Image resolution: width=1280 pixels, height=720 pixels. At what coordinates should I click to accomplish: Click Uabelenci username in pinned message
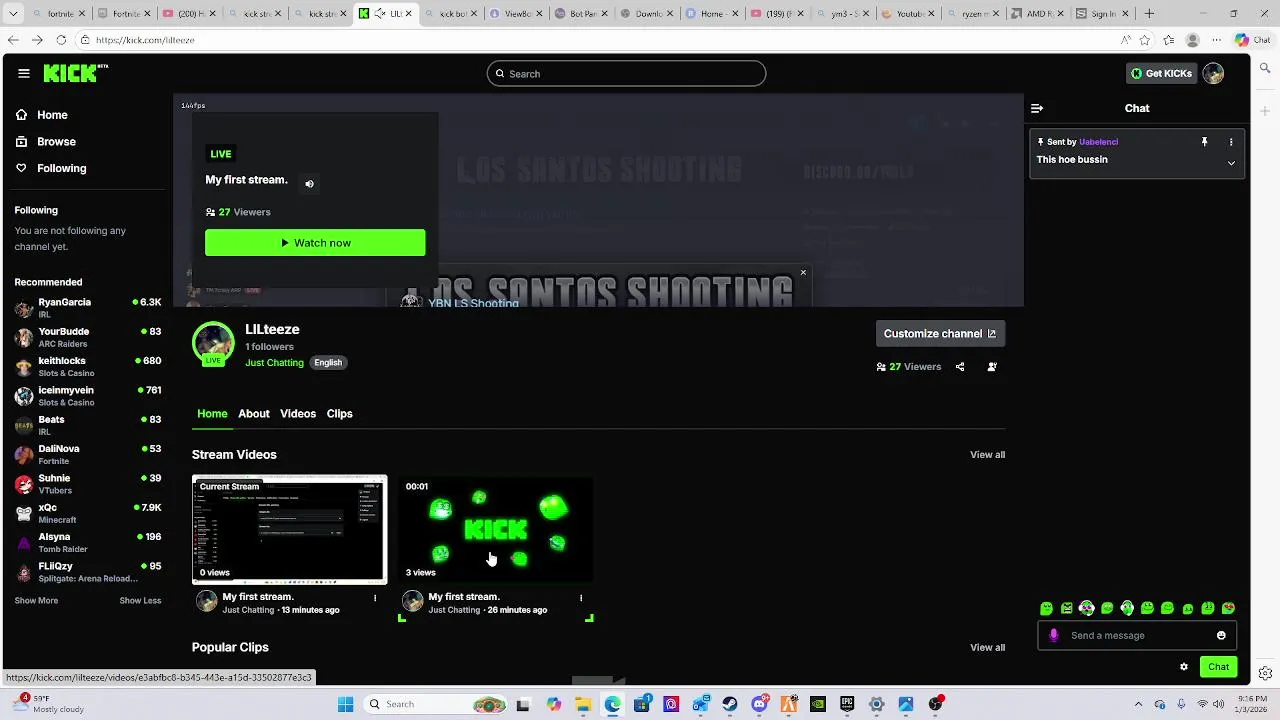[x=1098, y=142]
